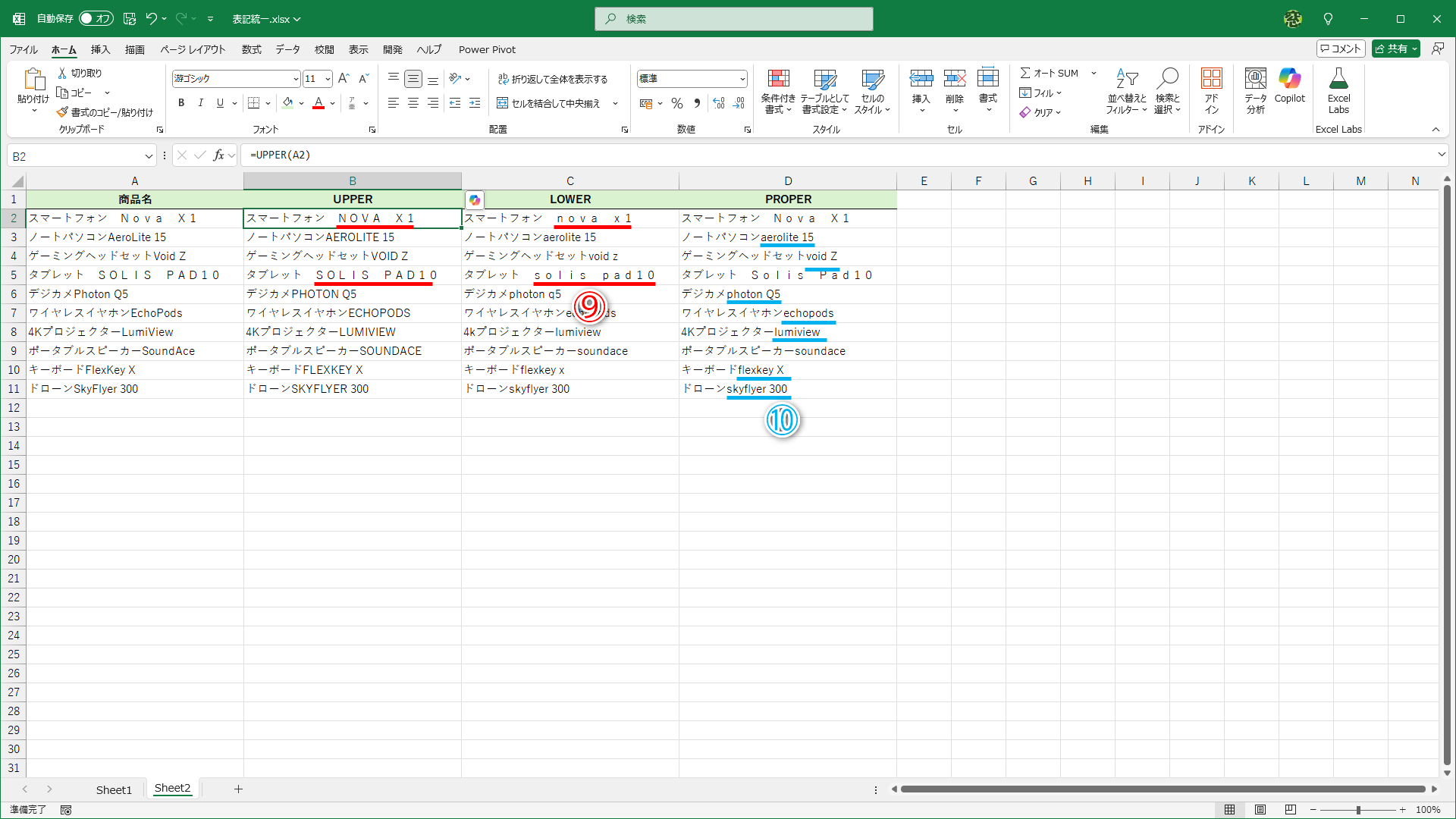Open the Name Box dropdown arrow
Image resolution: width=1456 pixels, height=819 pixels.
coord(149,156)
